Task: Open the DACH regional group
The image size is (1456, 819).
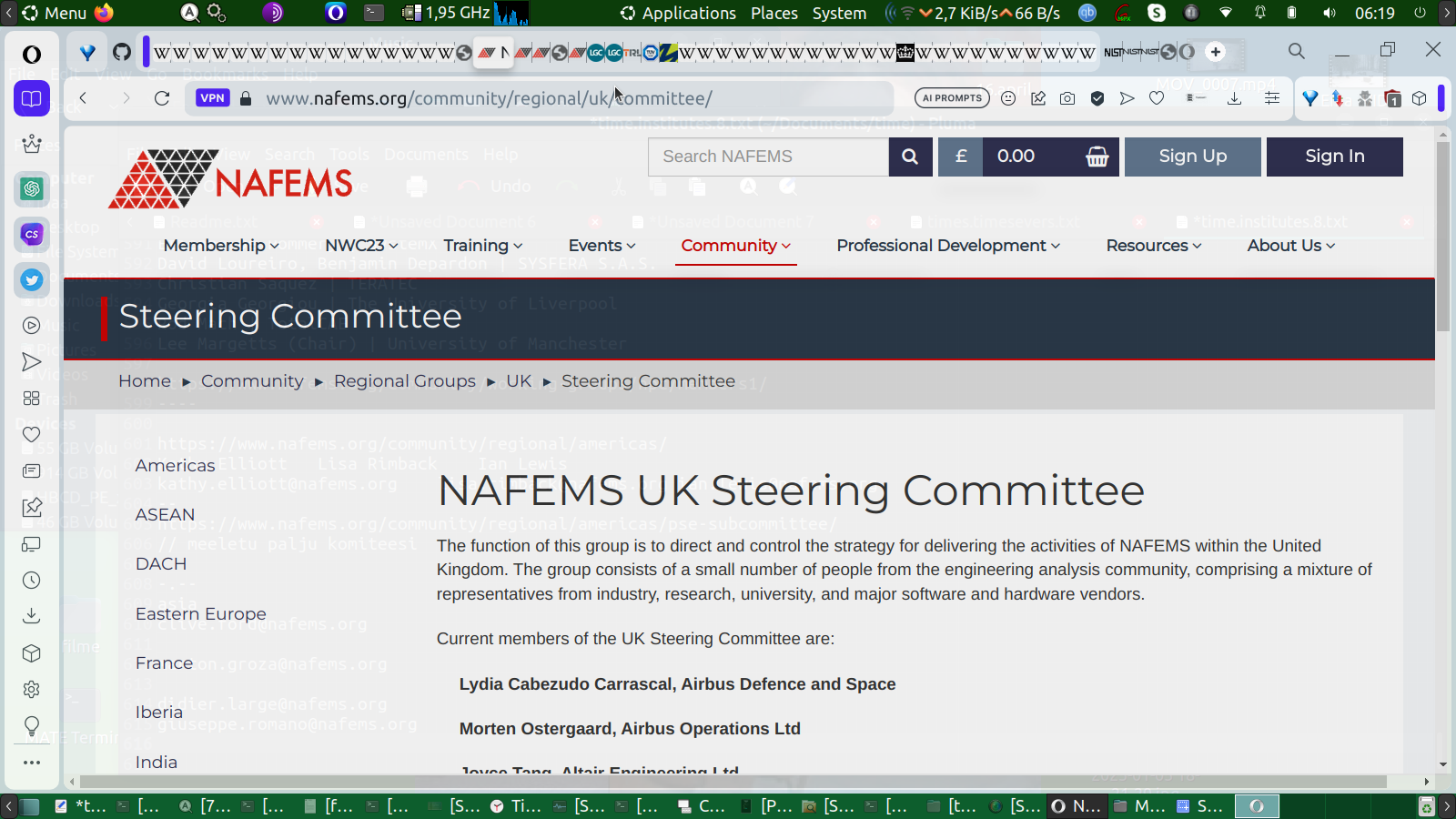Action: 161,564
